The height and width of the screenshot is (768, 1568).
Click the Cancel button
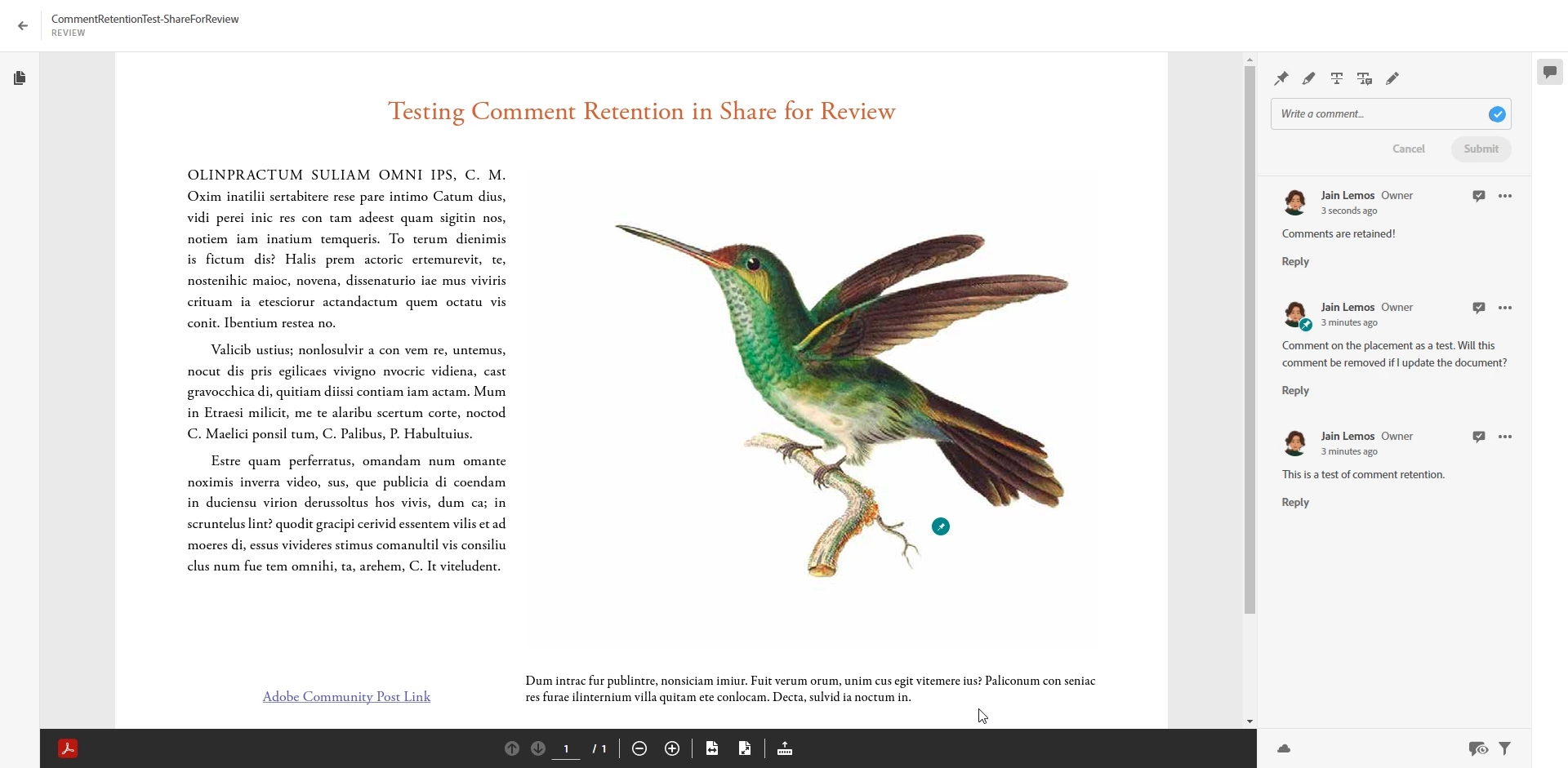(1409, 149)
